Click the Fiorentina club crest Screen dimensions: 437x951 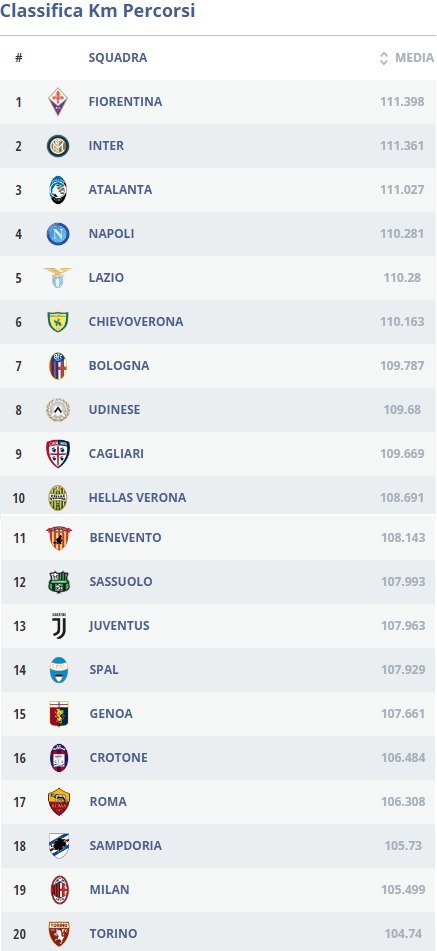(58, 102)
